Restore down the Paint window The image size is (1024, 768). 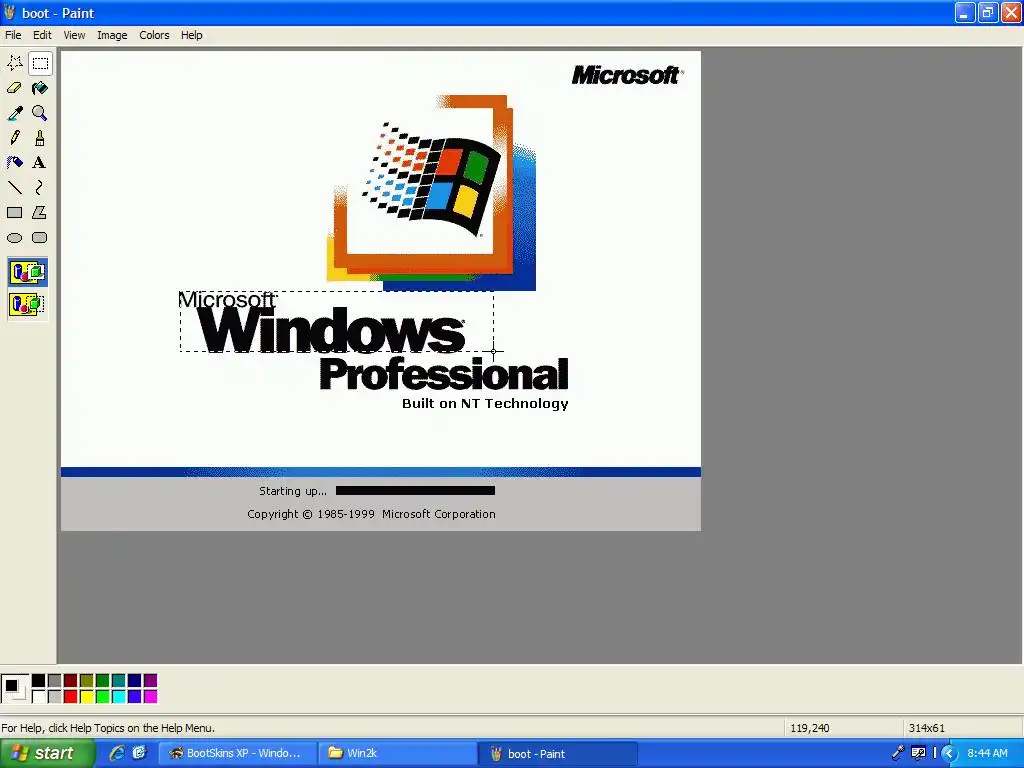(987, 12)
